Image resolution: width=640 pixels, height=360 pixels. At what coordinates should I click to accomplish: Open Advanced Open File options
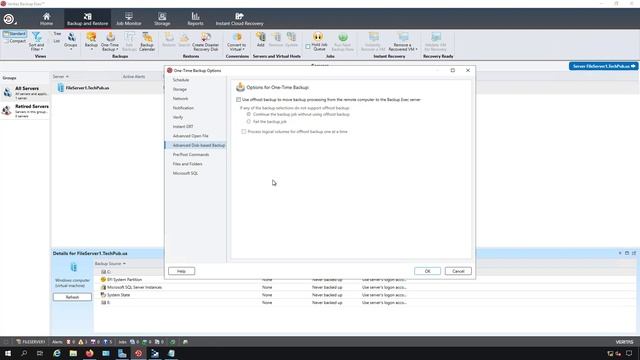[x=190, y=136]
